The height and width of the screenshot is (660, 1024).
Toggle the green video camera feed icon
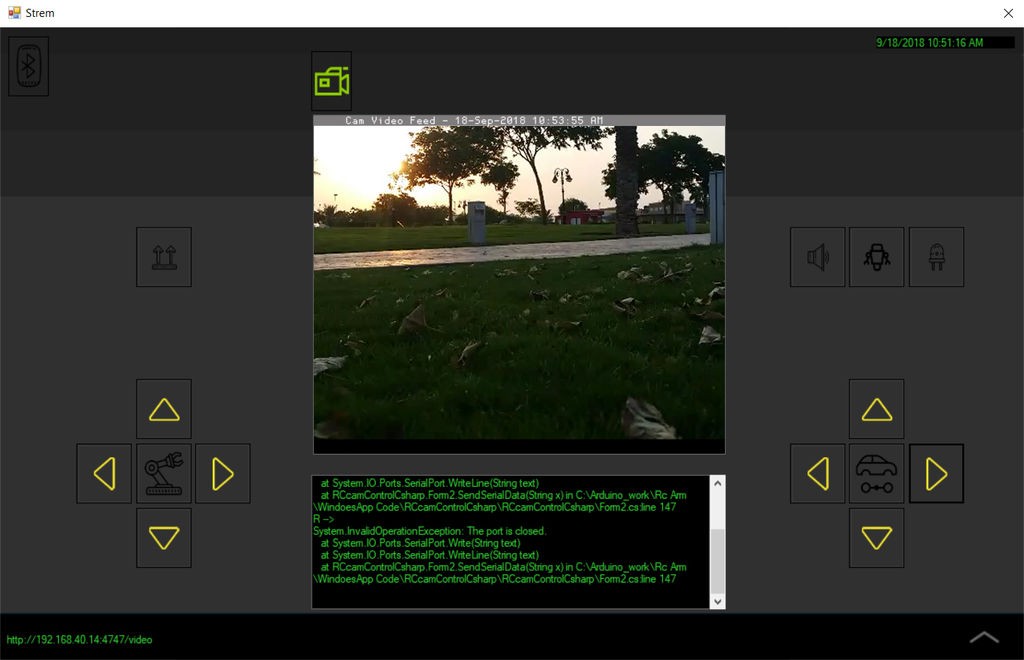coord(331,81)
